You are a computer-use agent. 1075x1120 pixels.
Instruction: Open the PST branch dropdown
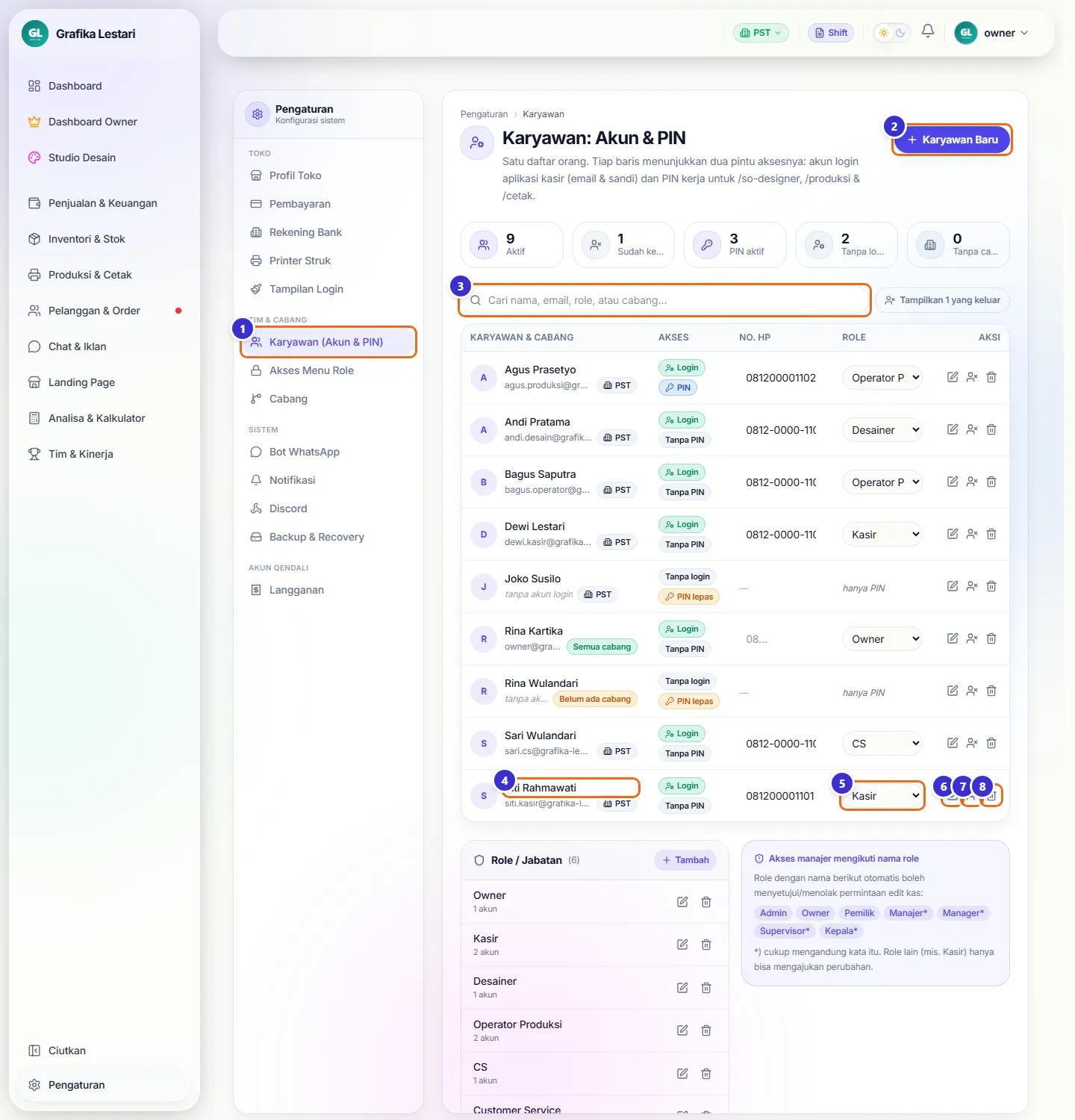[x=761, y=33]
